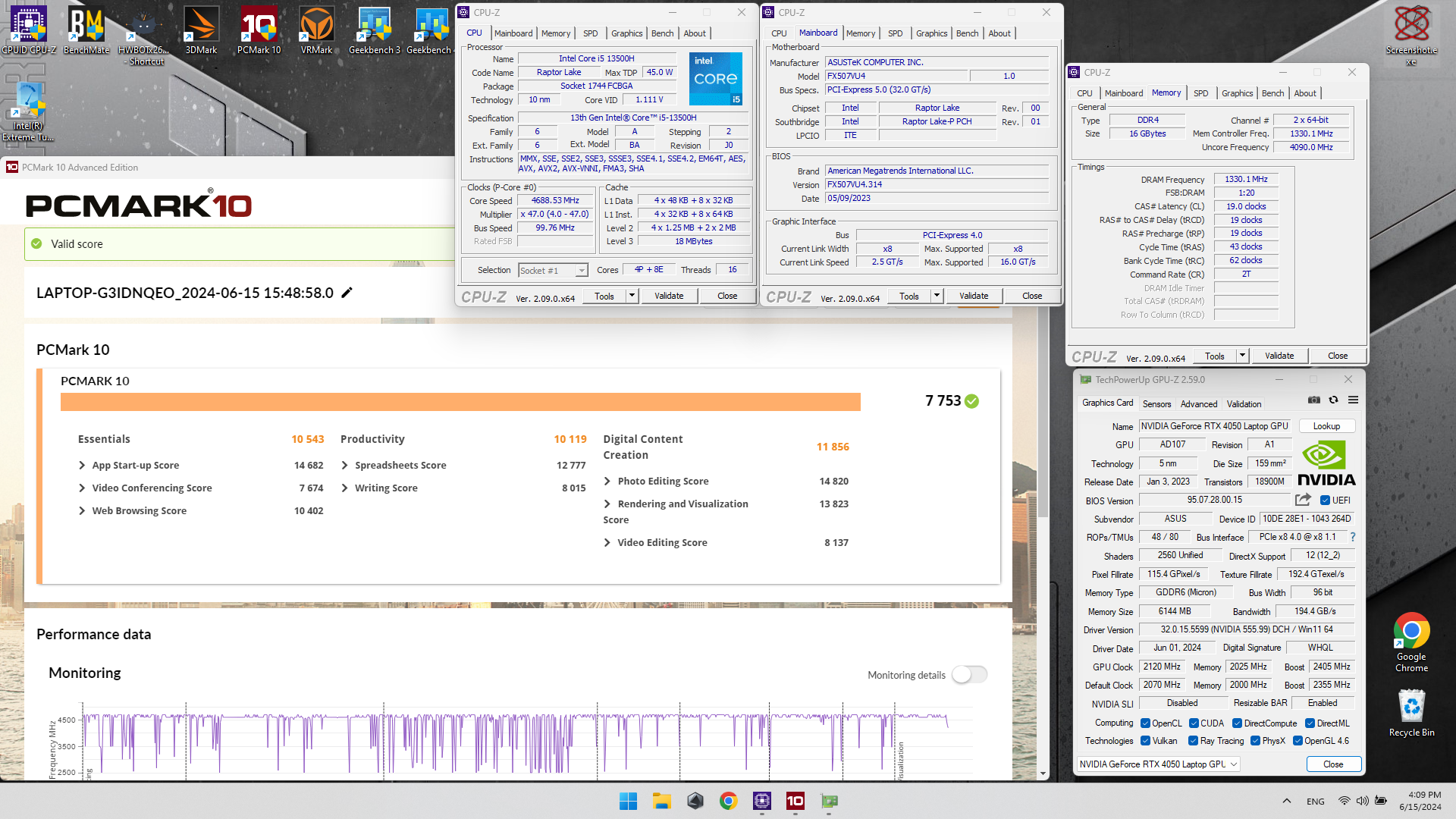Screen dimensions: 1456x819
Task: Toggle UEFI checkbox in GPU-Z
Action: tap(1325, 500)
